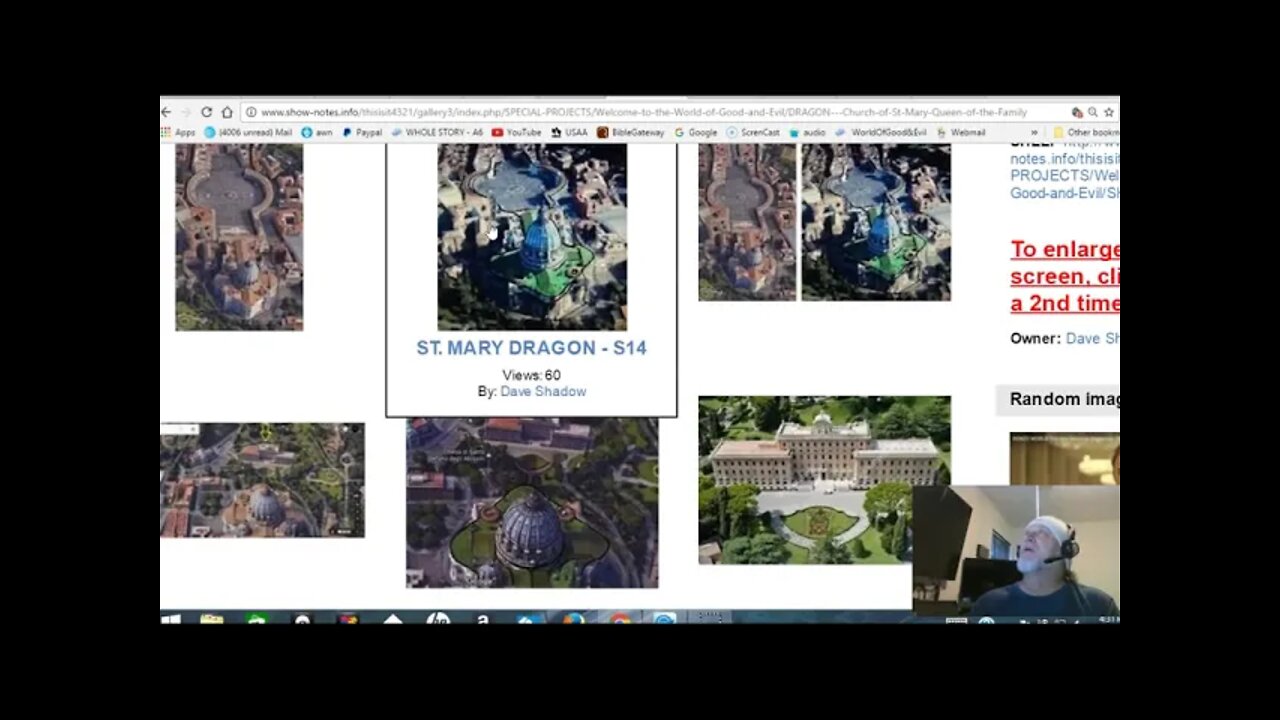The image size is (1280, 720).
Task: Open the YouTube bookmark
Action: [516, 132]
